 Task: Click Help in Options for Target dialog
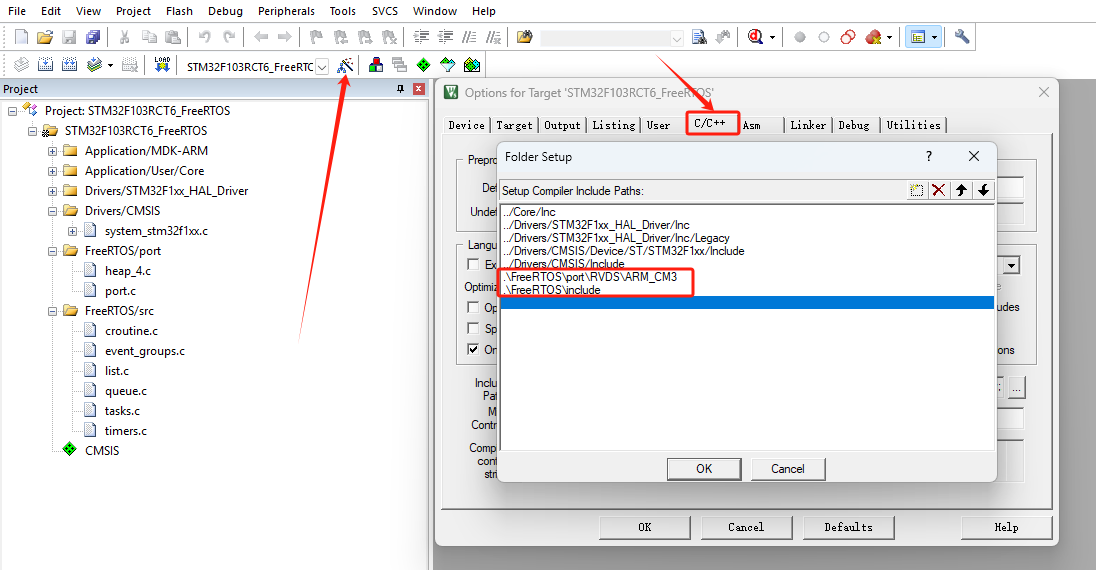click(1007, 527)
